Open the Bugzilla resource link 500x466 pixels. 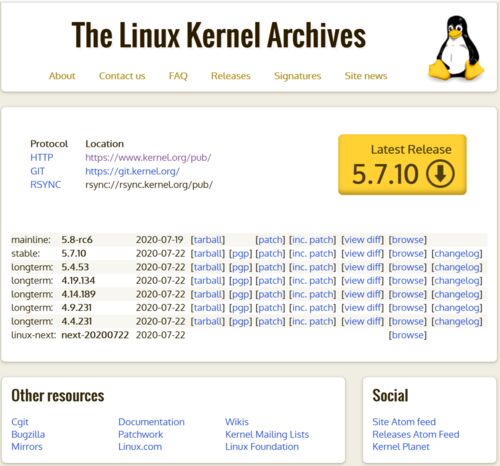pos(28,434)
